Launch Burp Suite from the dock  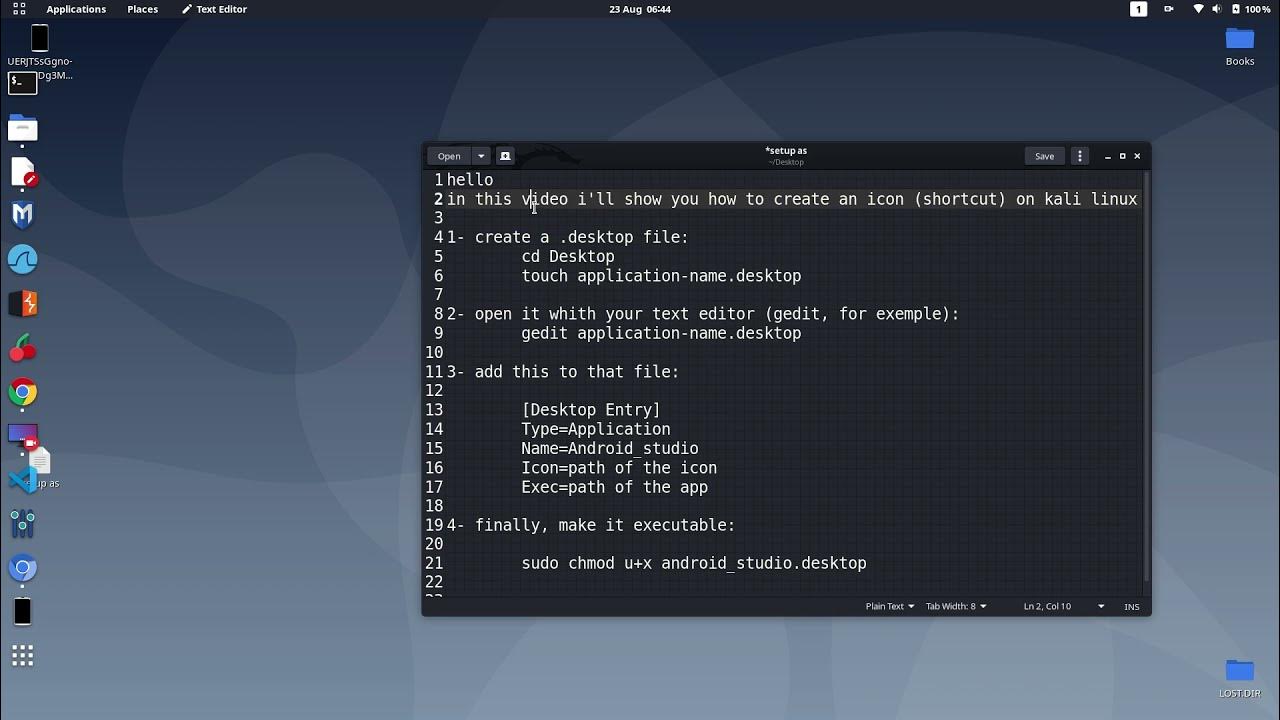coord(22,303)
